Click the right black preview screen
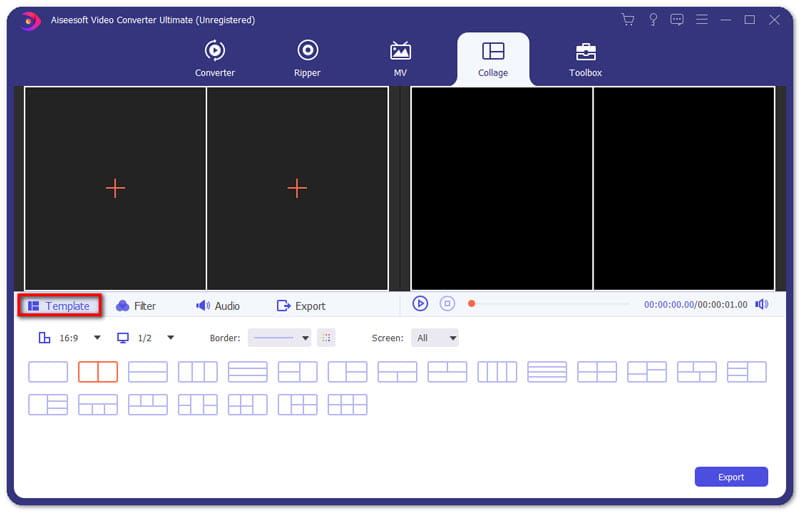The height and width of the screenshot is (512, 800). point(684,189)
